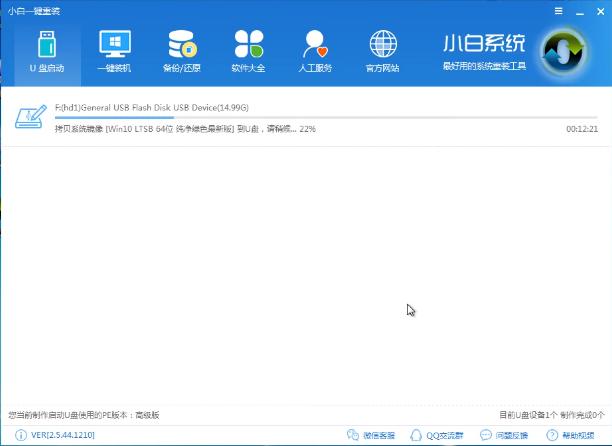Open the 人工服务 tab
Image resolution: width=612 pixels, height=446 pixels.
point(315,53)
